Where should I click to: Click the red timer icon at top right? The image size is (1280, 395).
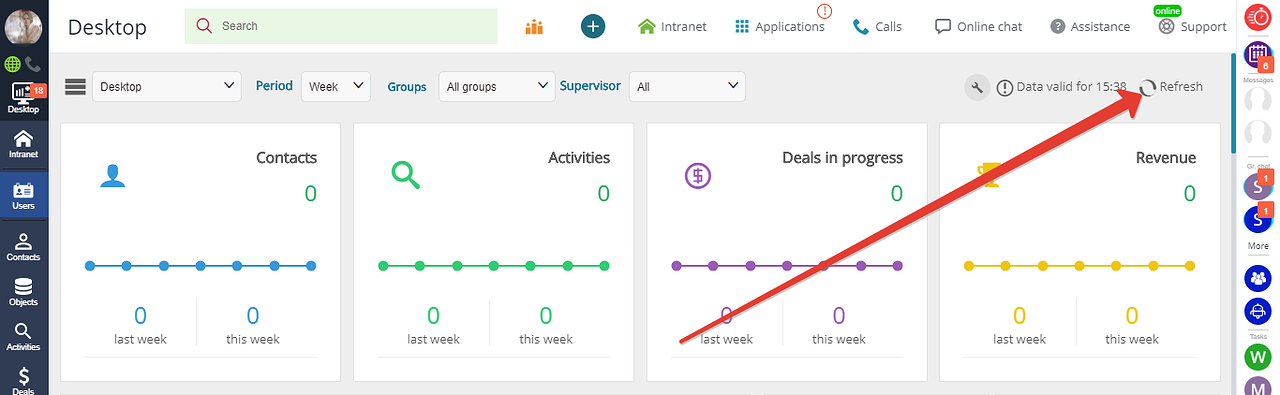1256,18
